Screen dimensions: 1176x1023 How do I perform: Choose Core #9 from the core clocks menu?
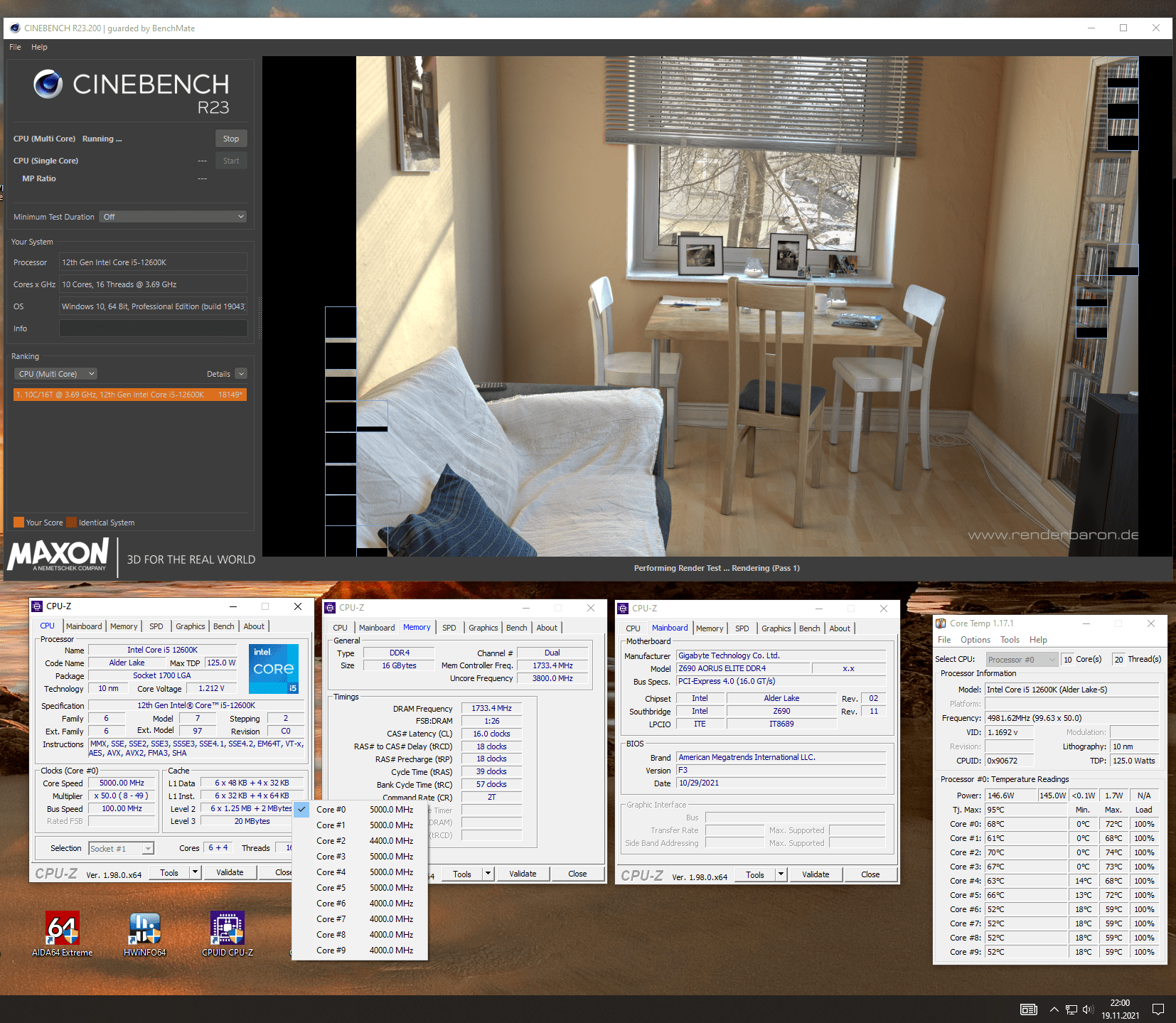coord(360,950)
